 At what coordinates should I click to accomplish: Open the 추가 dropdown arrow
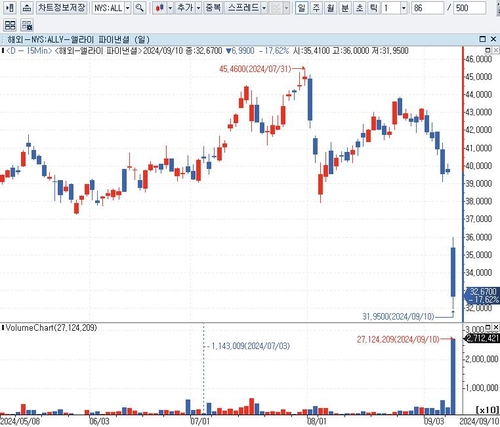(198, 8)
